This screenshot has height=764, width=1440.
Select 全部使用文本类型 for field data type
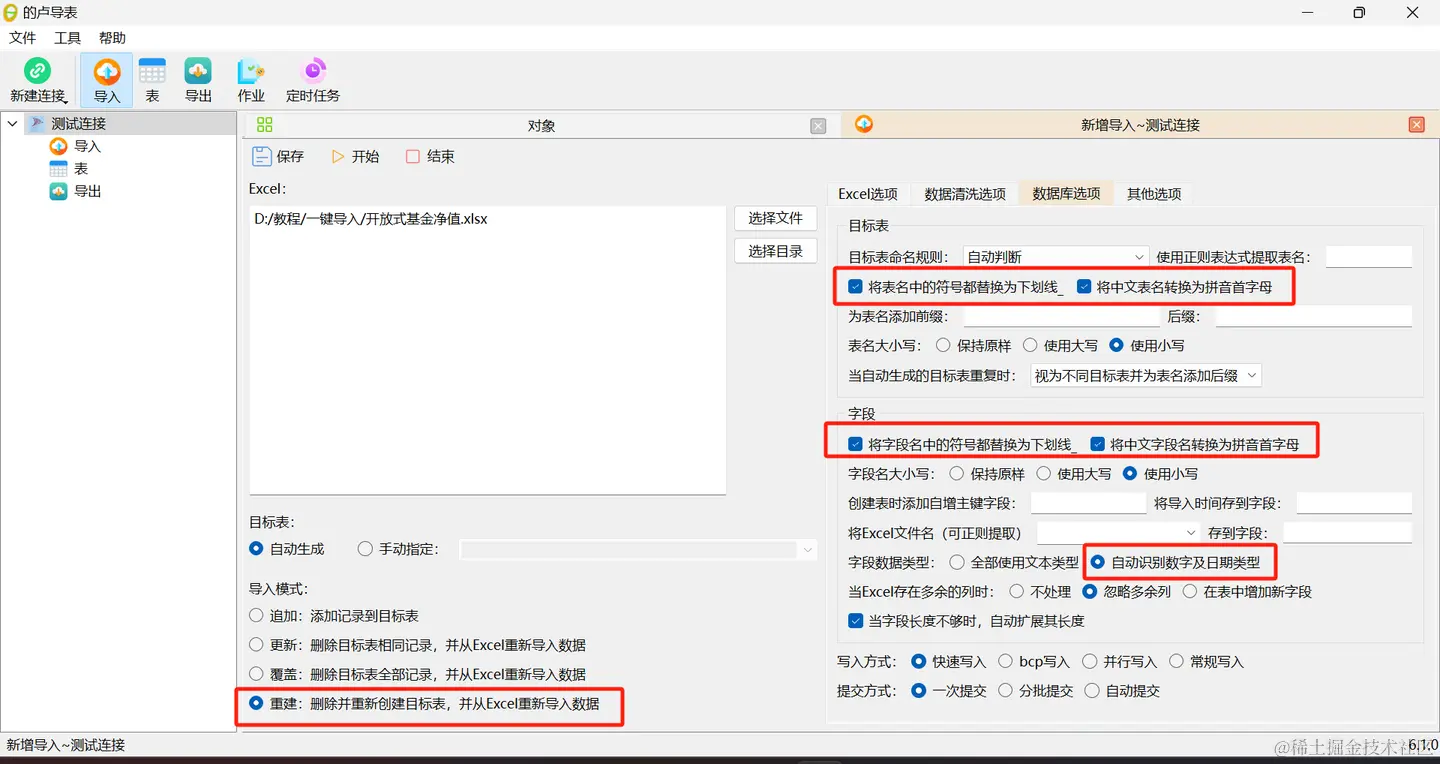pyautogui.click(x=957, y=563)
